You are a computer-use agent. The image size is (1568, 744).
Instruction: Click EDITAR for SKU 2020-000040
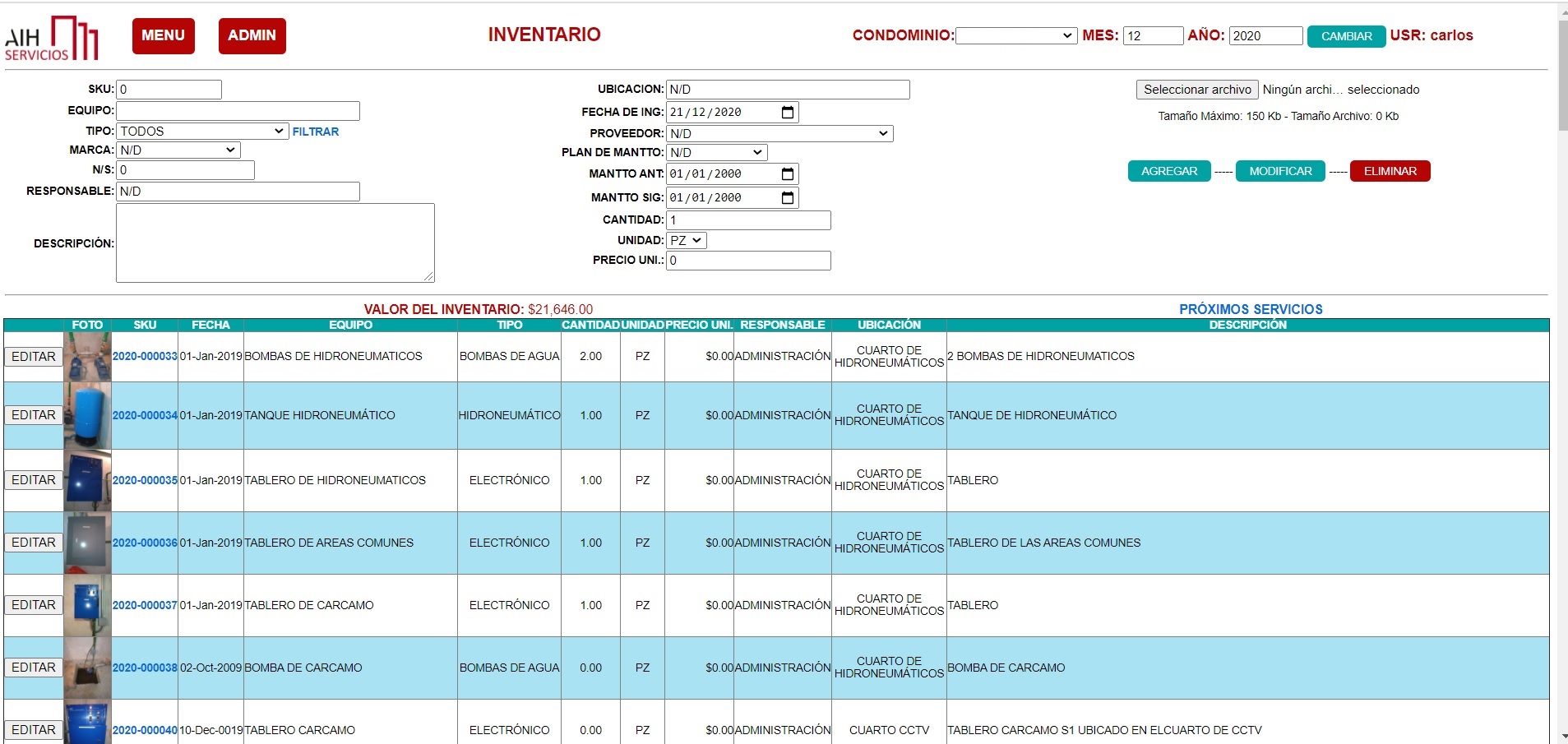pos(34,730)
